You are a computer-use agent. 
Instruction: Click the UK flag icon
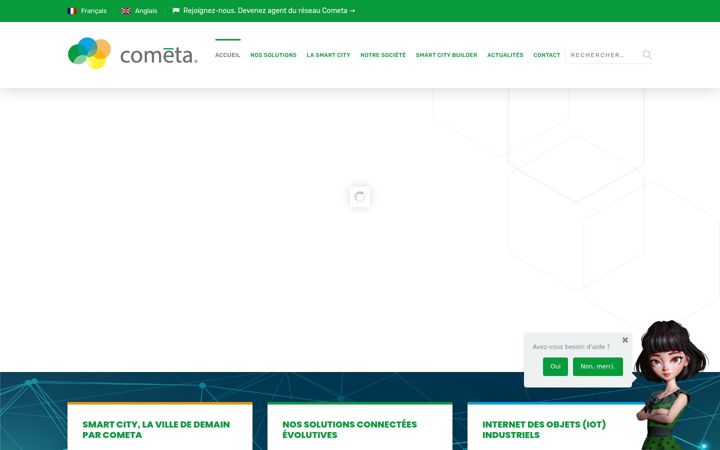(x=126, y=11)
